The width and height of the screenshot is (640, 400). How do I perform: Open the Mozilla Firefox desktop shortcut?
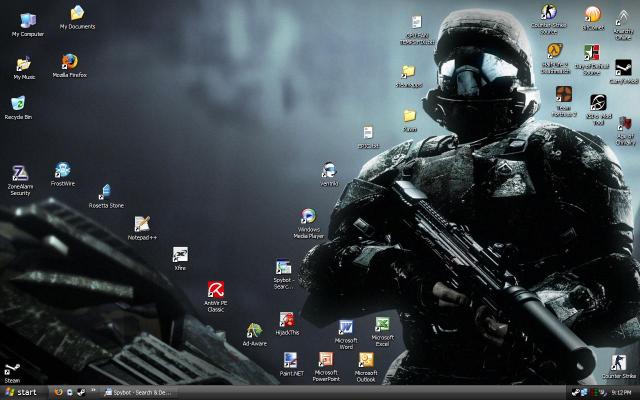click(70, 63)
